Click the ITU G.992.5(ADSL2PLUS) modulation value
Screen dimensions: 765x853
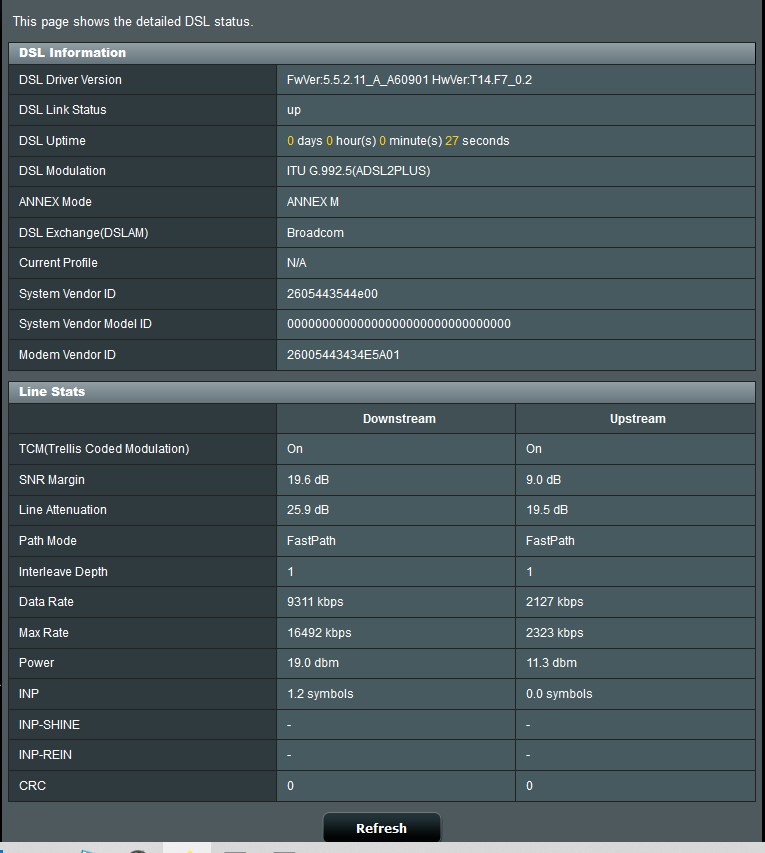coord(358,171)
